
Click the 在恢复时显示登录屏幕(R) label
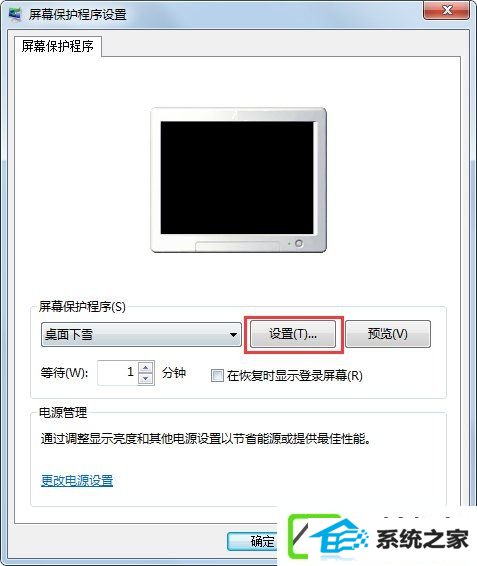click(x=295, y=376)
